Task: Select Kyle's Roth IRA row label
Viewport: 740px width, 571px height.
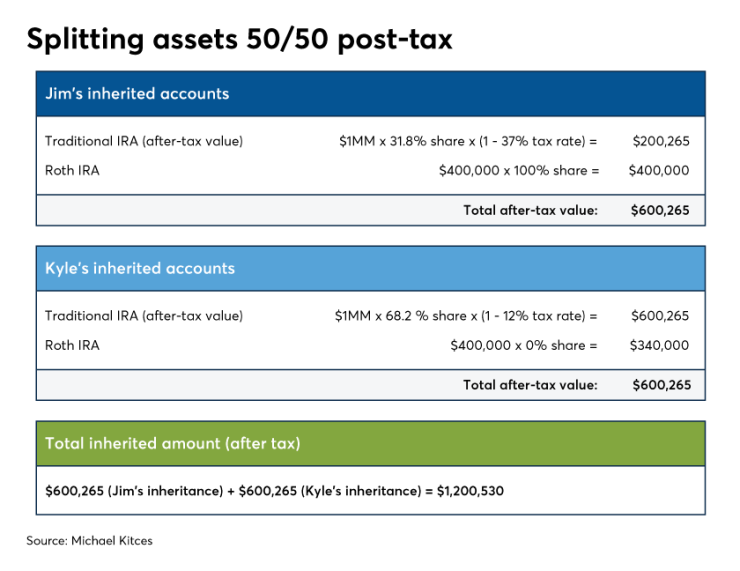Action: tap(72, 345)
